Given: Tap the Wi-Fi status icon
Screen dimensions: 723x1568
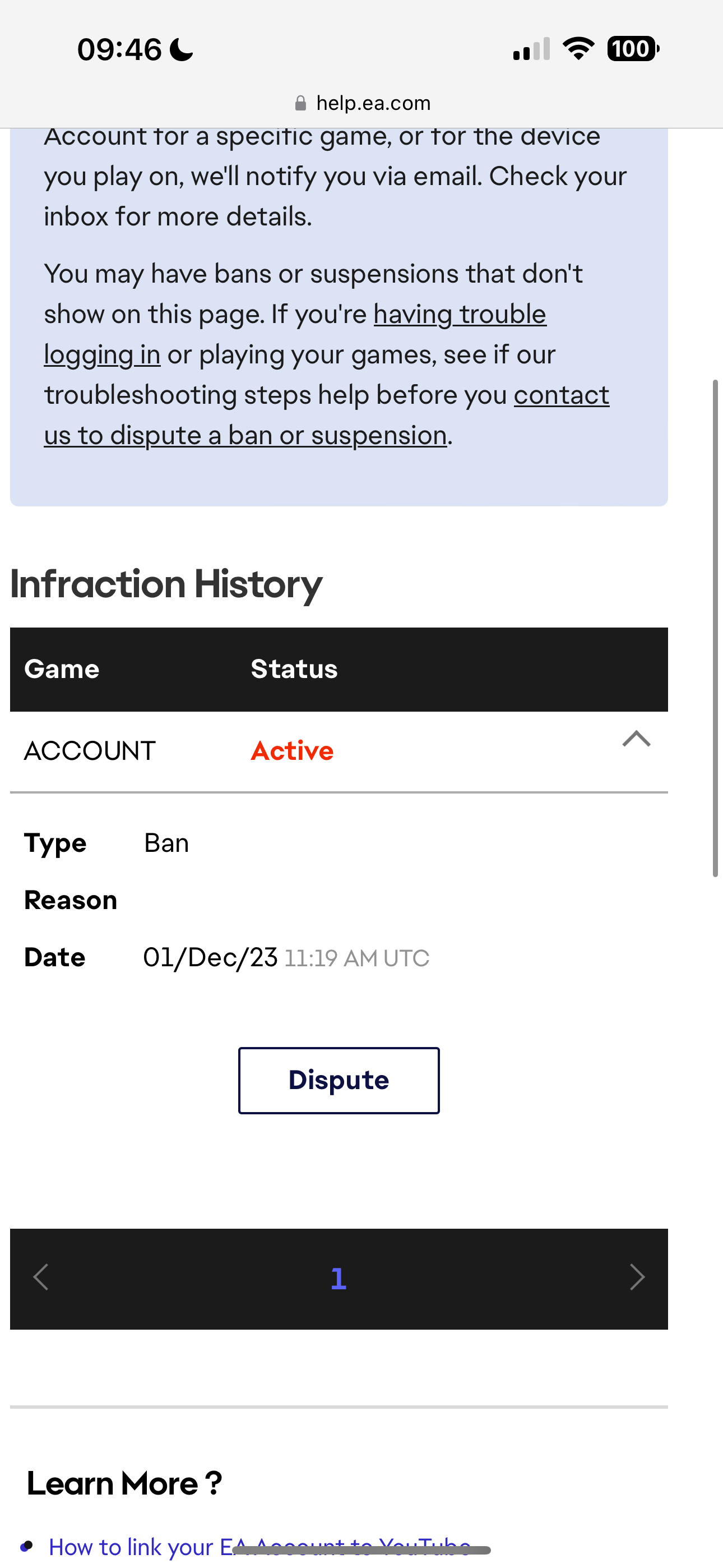Looking at the screenshot, I should pyautogui.click(x=578, y=49).
